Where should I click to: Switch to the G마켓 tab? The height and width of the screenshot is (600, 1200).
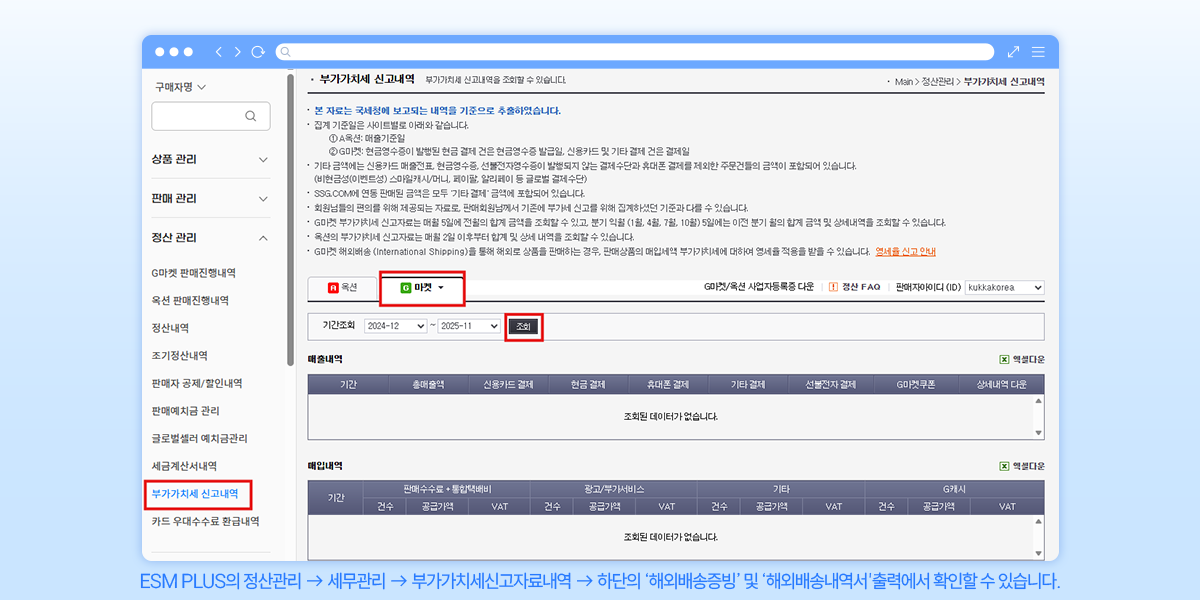pyautogui.click(x=421, y=287)
